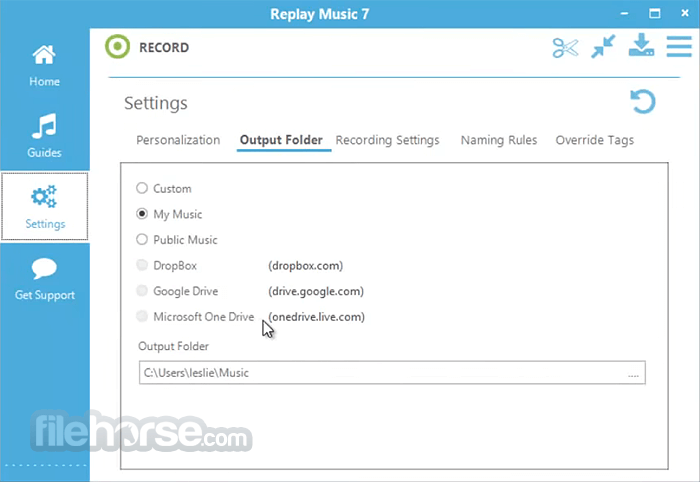Close the Replay Music 7 window
The height and width of the screenshot is (482, 700).
(685, 13)
